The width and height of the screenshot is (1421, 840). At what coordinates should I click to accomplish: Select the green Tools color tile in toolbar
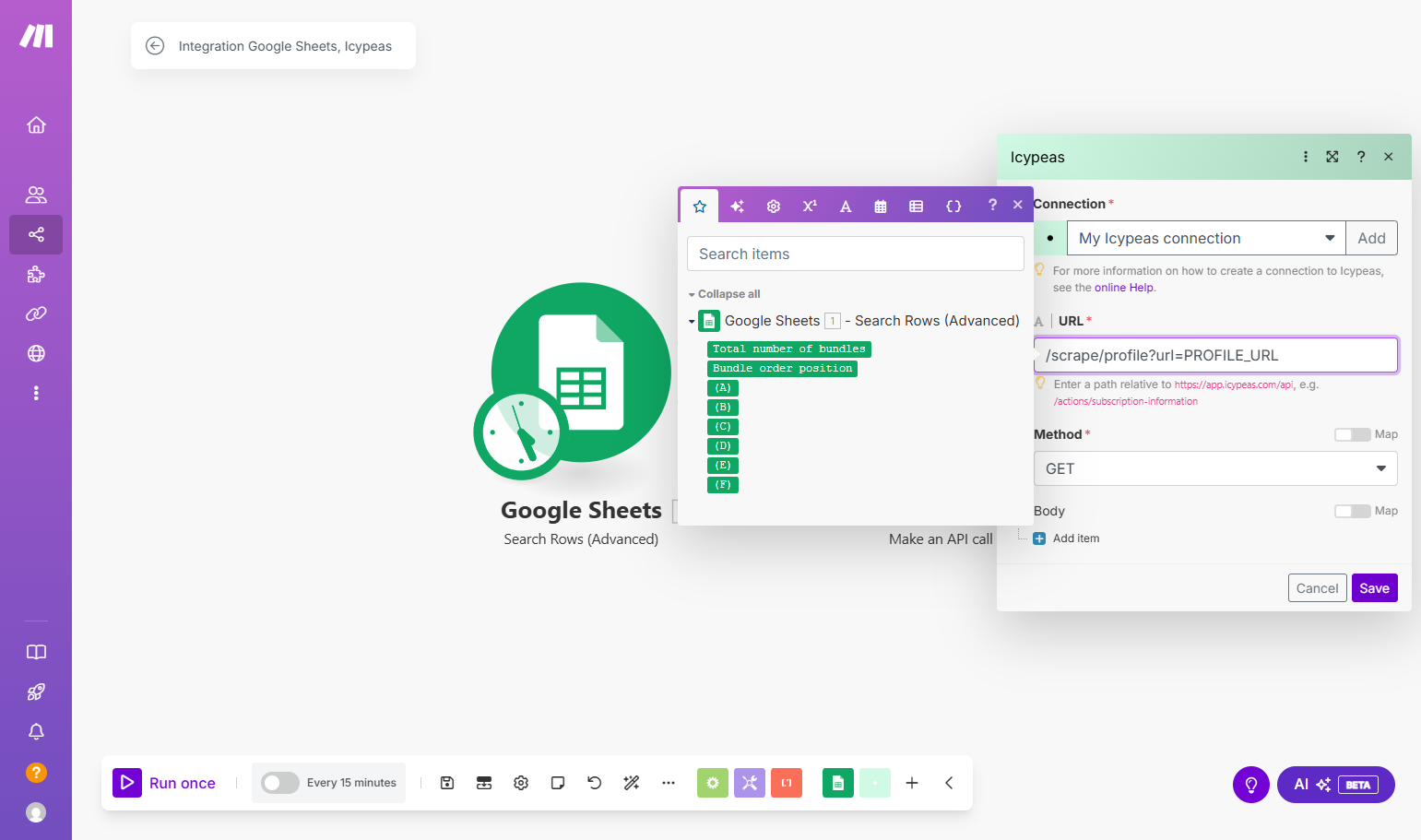712,783
